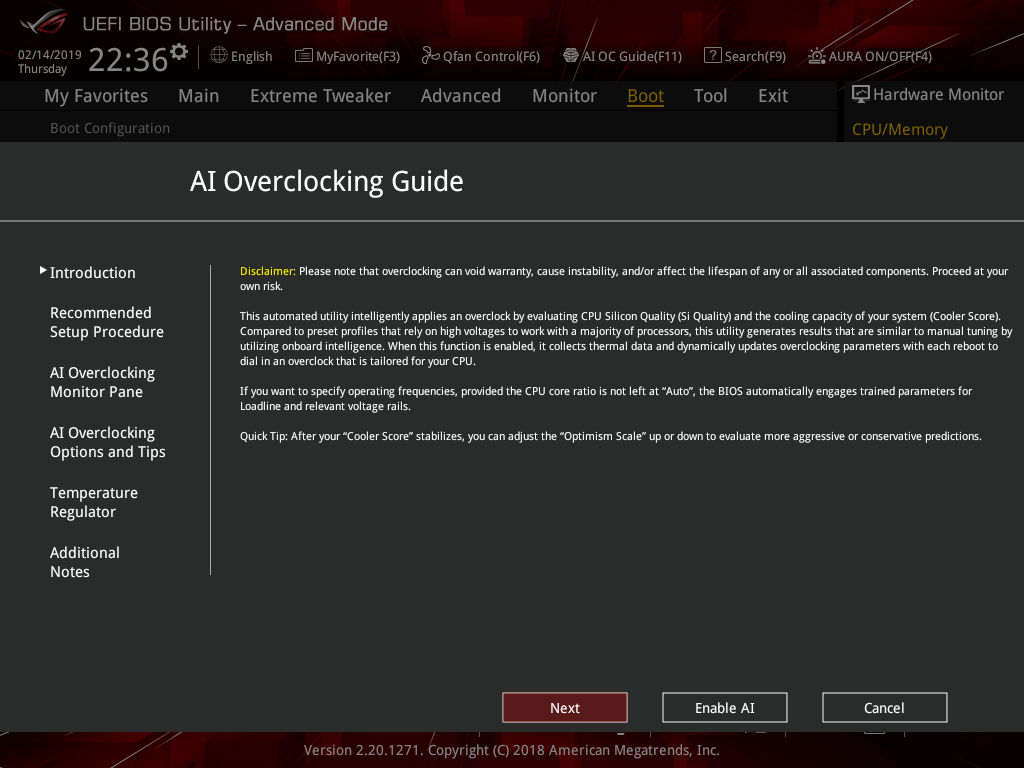Click the Next button

click(565, 707)
